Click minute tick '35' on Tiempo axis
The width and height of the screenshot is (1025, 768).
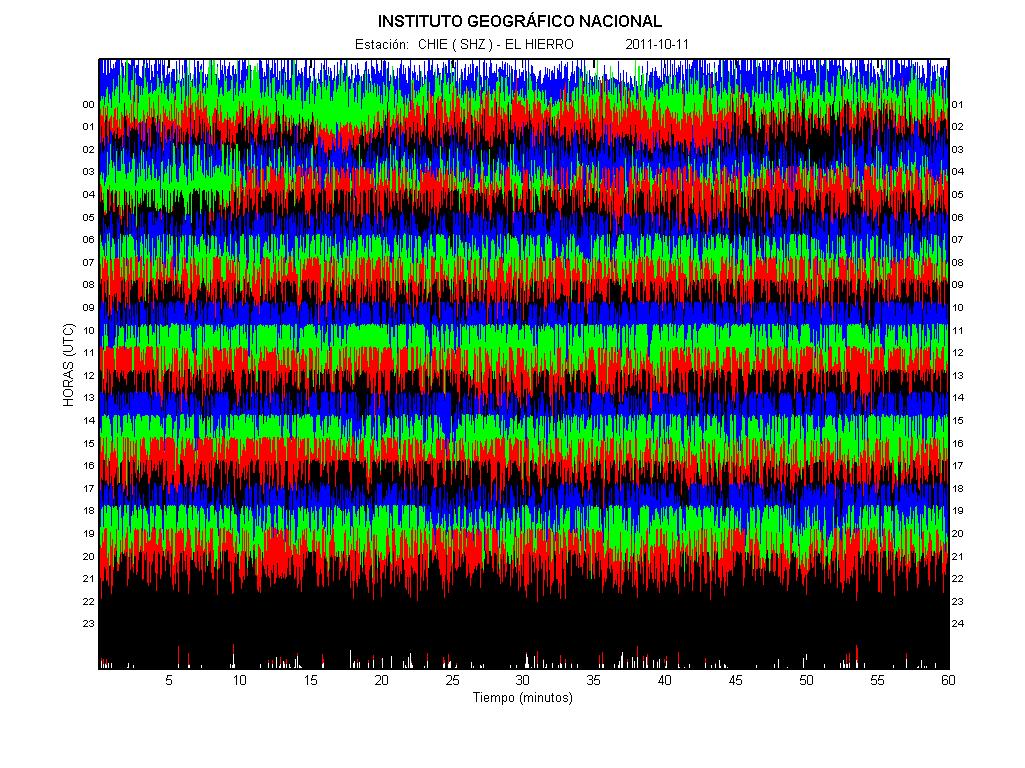pyautogui.click(x=594, y=680)
